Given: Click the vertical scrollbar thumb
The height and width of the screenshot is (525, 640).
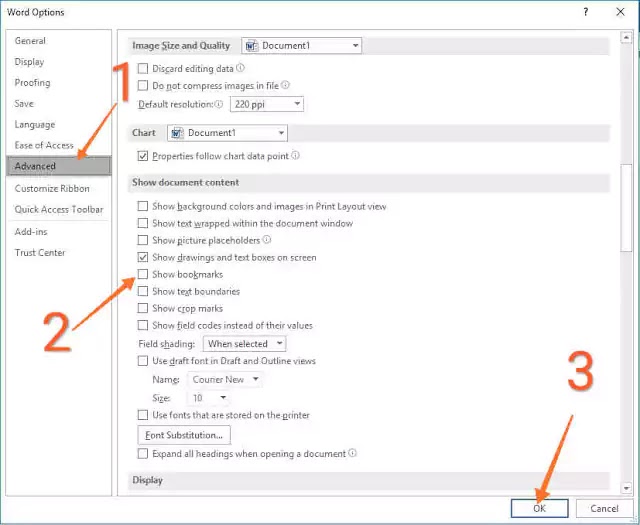Looking at the screenshot, I should pos(626,208).
